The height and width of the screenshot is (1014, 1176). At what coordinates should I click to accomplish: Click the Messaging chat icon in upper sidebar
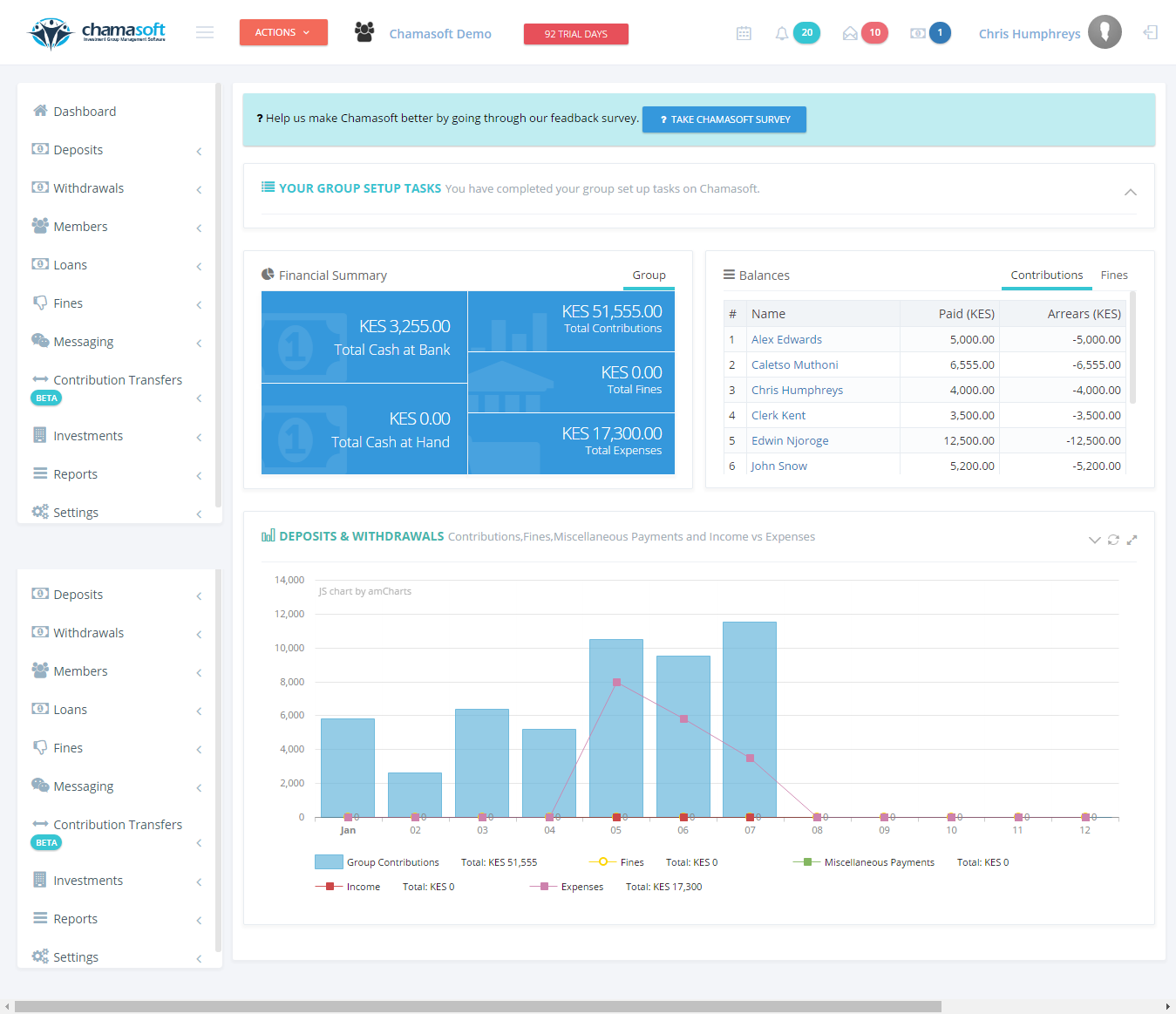tap(40, 341)
